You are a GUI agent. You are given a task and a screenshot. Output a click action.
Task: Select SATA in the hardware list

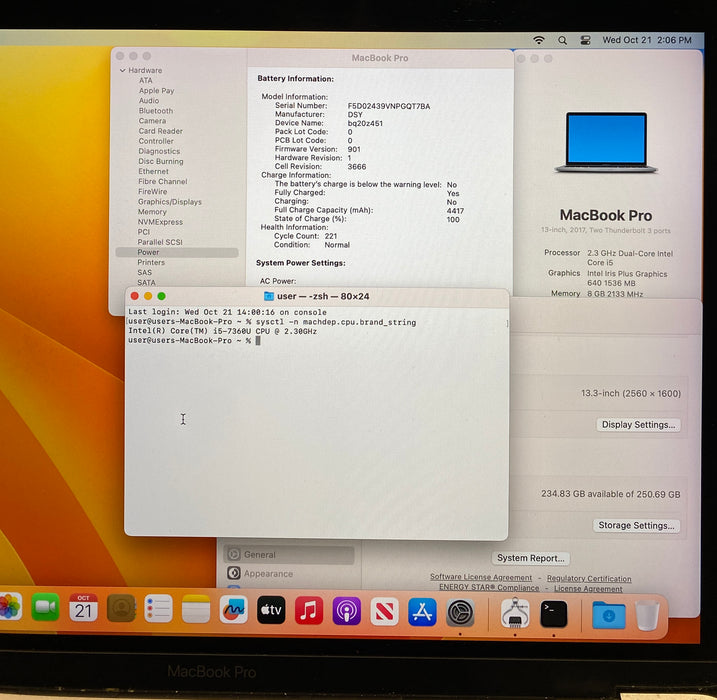[146, 283]
